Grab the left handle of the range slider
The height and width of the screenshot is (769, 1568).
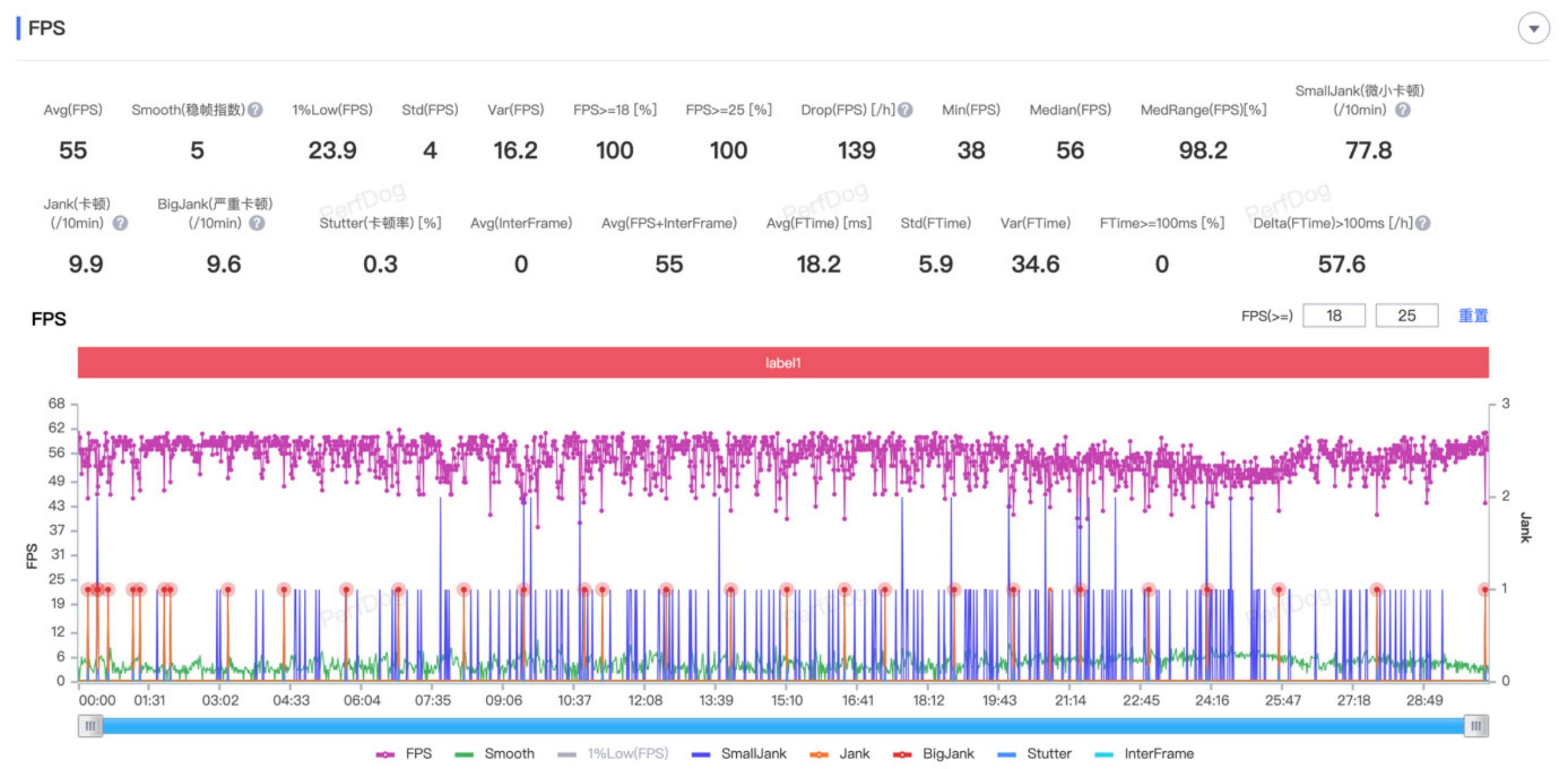point(90,726)
